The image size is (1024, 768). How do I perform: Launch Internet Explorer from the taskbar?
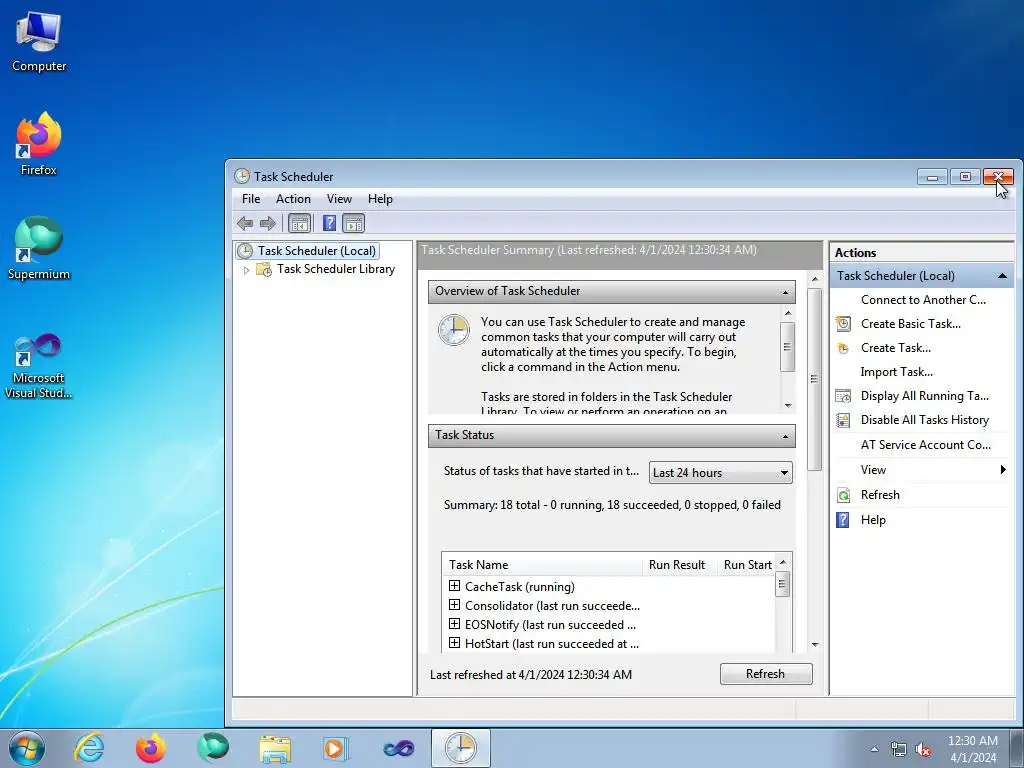(89, 748)
